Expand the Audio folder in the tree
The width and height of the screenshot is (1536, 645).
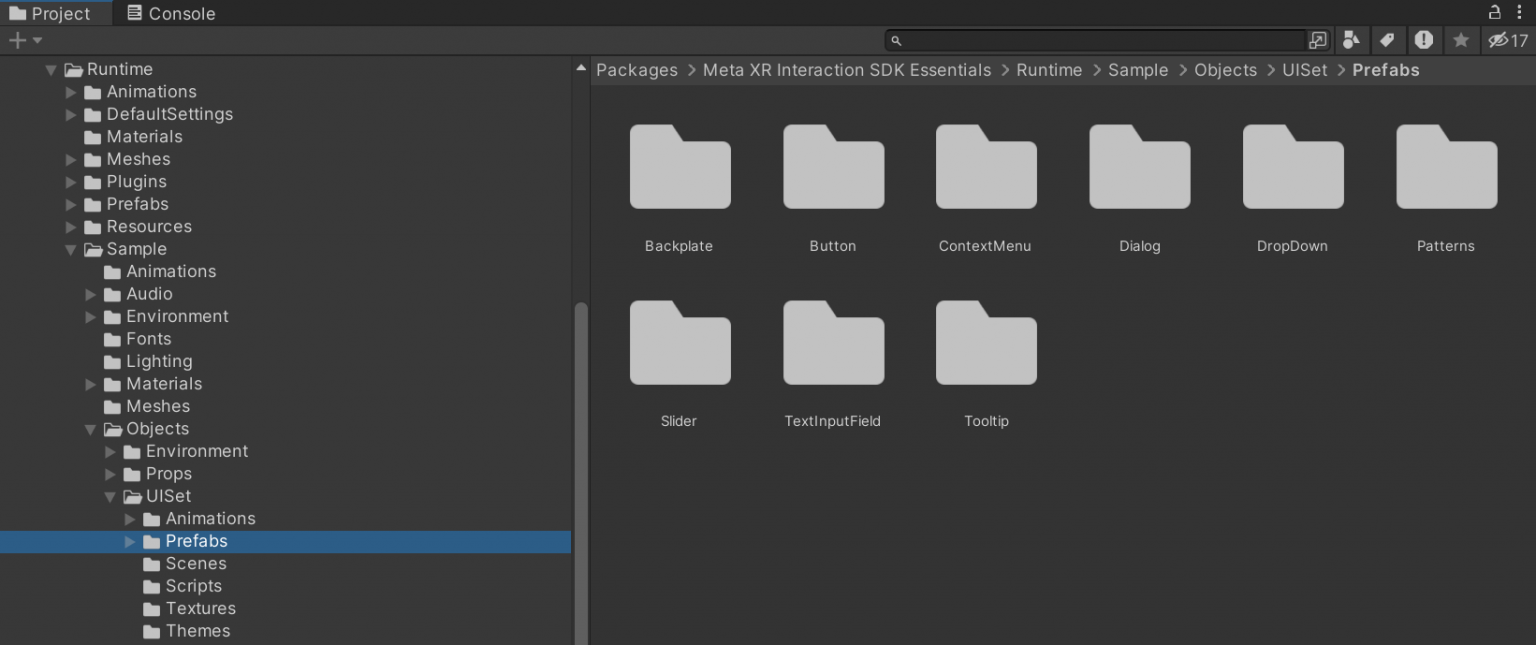click(x=91, y=294)
